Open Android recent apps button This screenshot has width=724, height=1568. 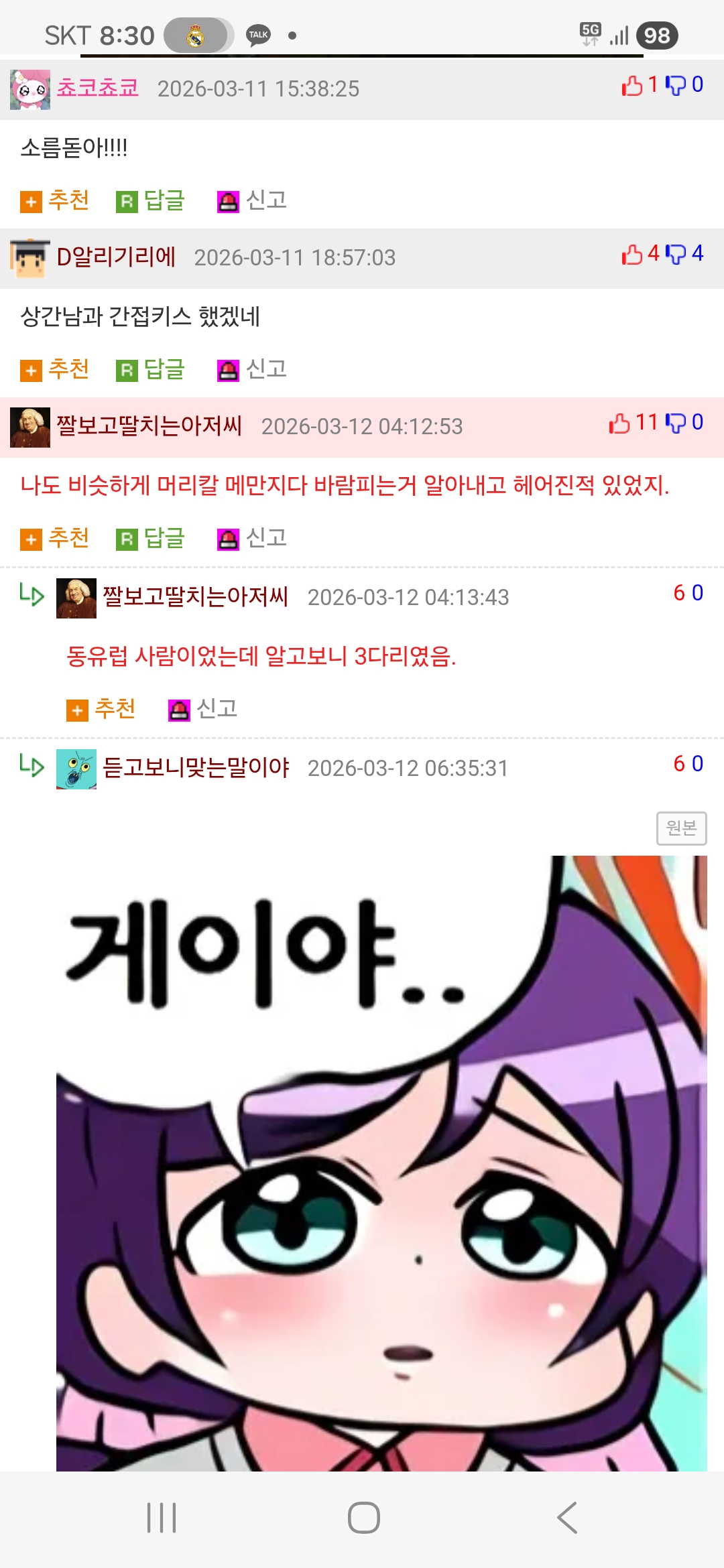pyautogui.click(x=162, y=1518)
